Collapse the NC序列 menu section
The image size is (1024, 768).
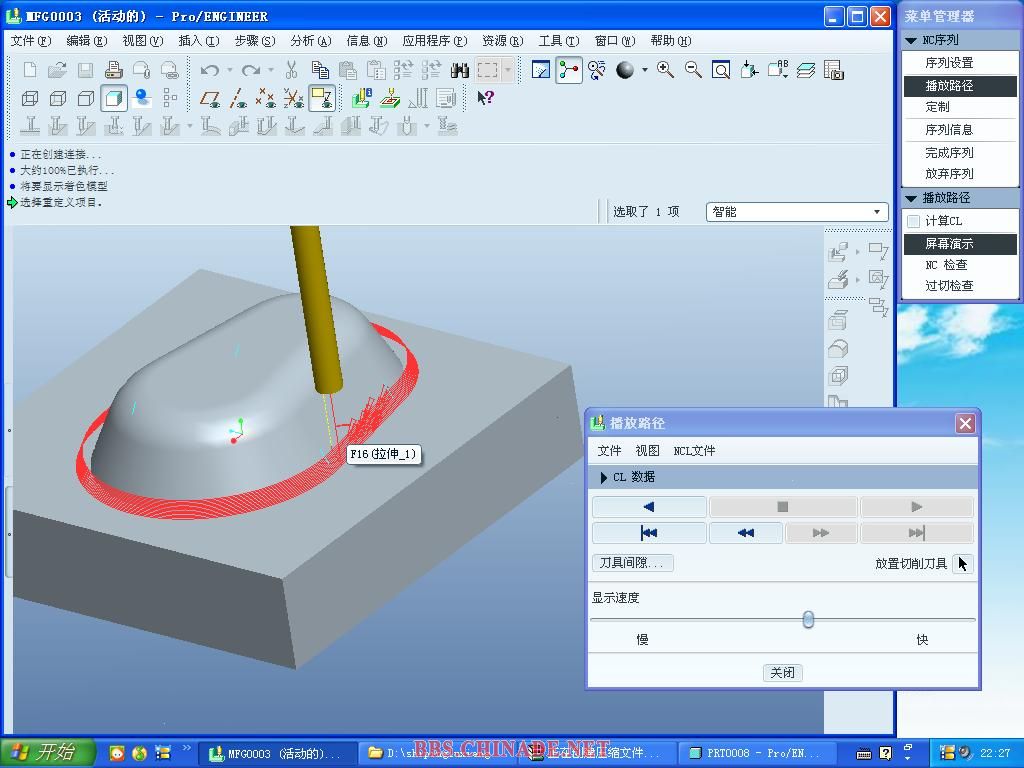point(911,40)
